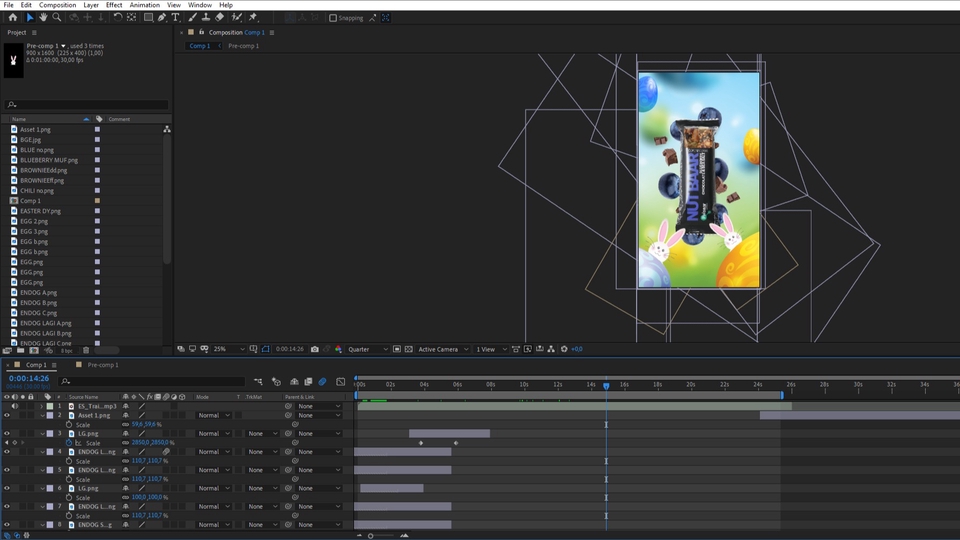Open the Project panel menu button
Image resolution: width=960 pixels, height=540 pixels.
coord(34,32)
